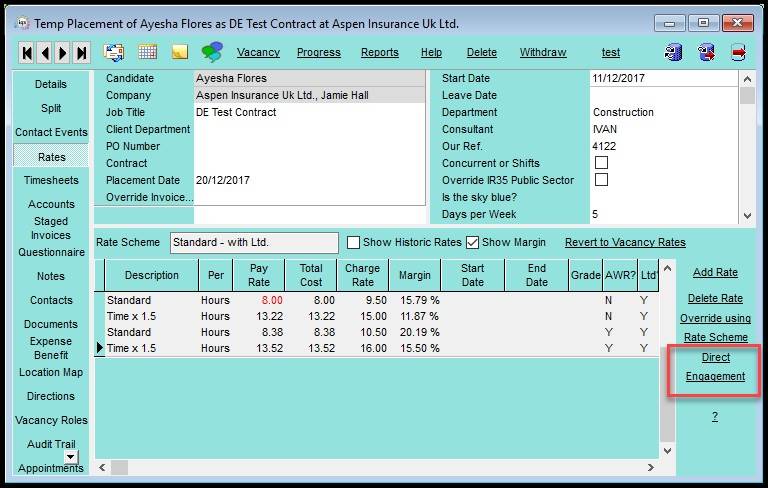Open Contact Events sidebar tab
Screen dimensions: 768x488
(51, 132)
